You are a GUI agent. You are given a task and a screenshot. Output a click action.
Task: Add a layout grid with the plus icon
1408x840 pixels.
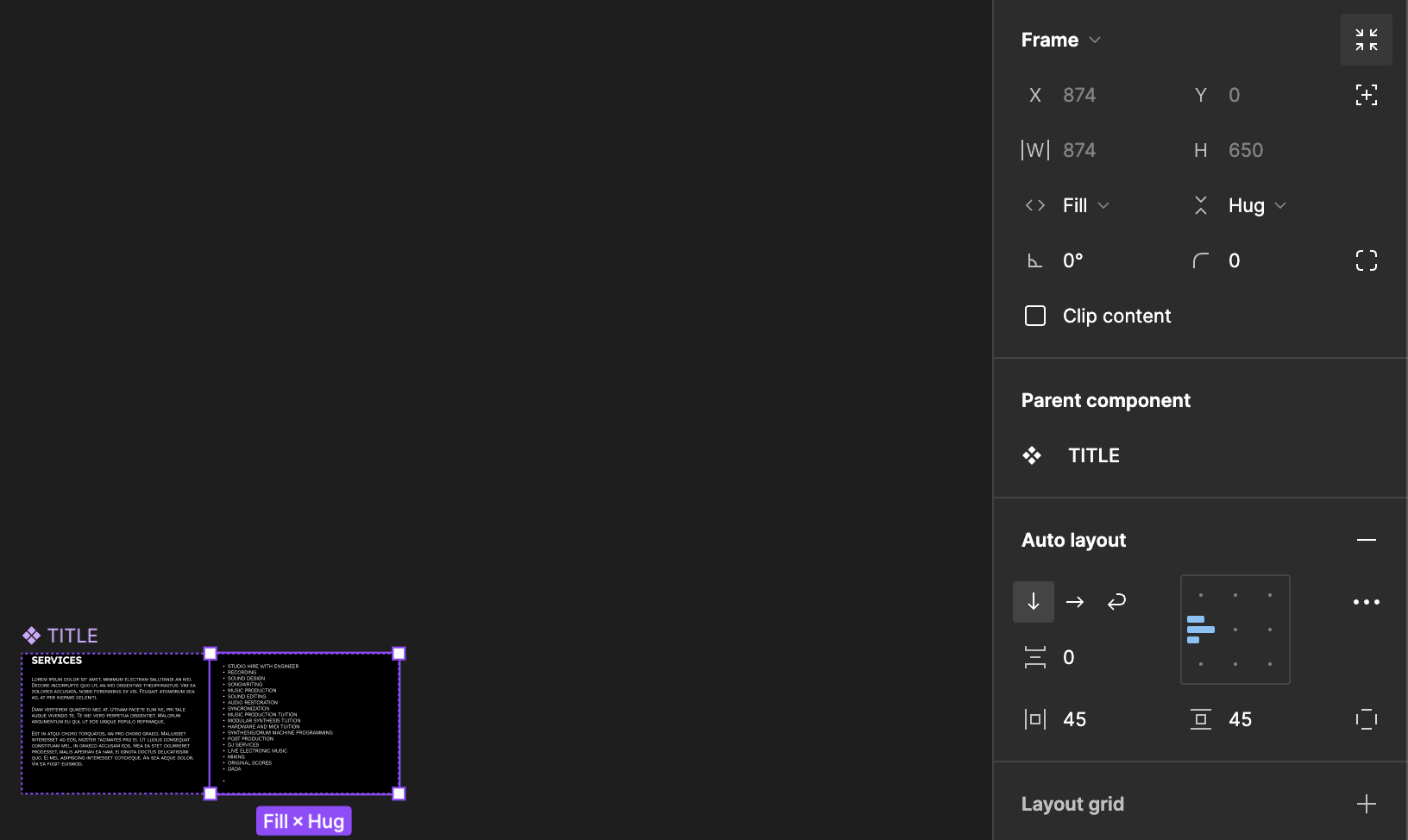1366,804
